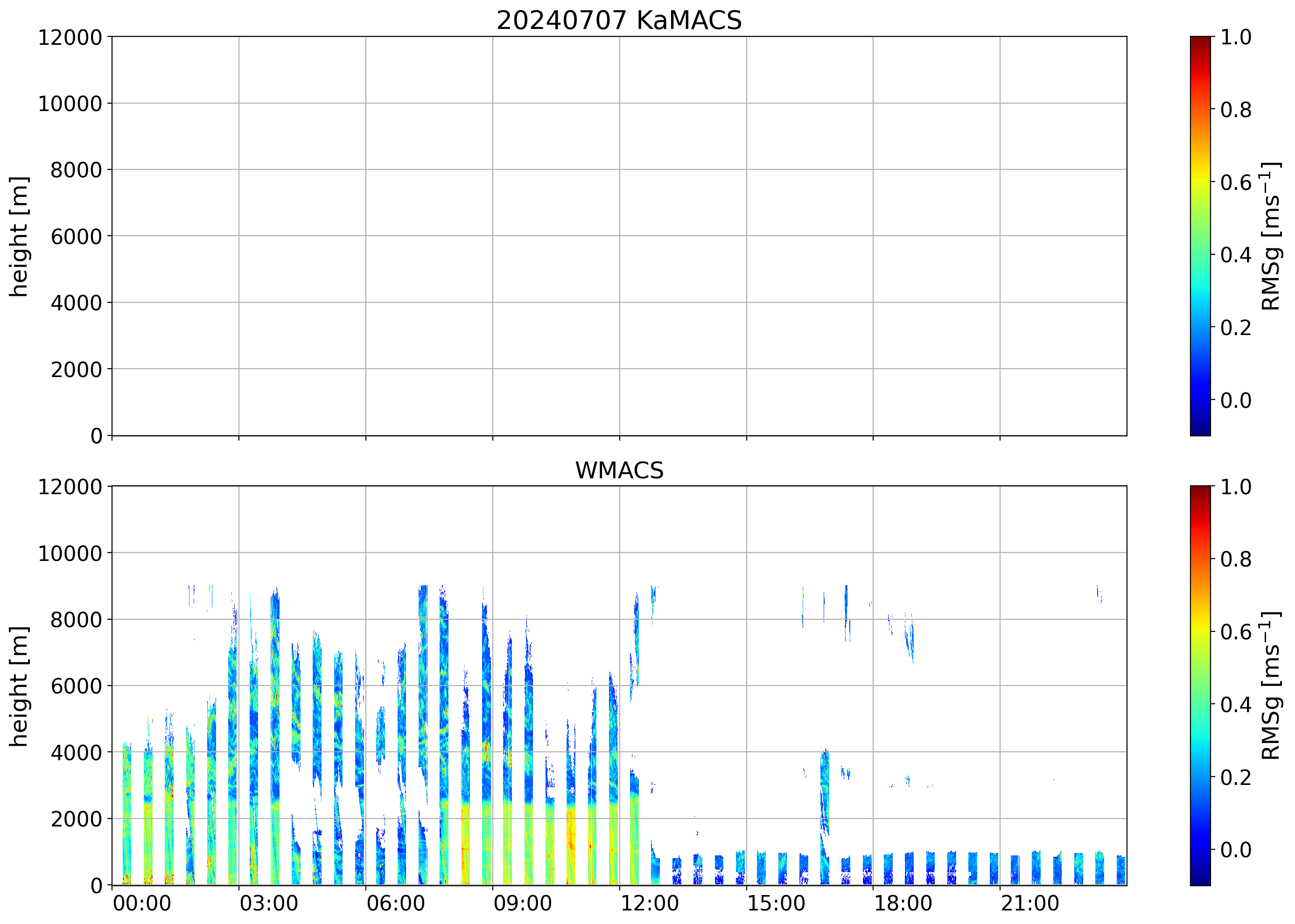Click the '0.8' label on the top colorbar
Screen dimensions: 1295x924
coord(1236,109)
